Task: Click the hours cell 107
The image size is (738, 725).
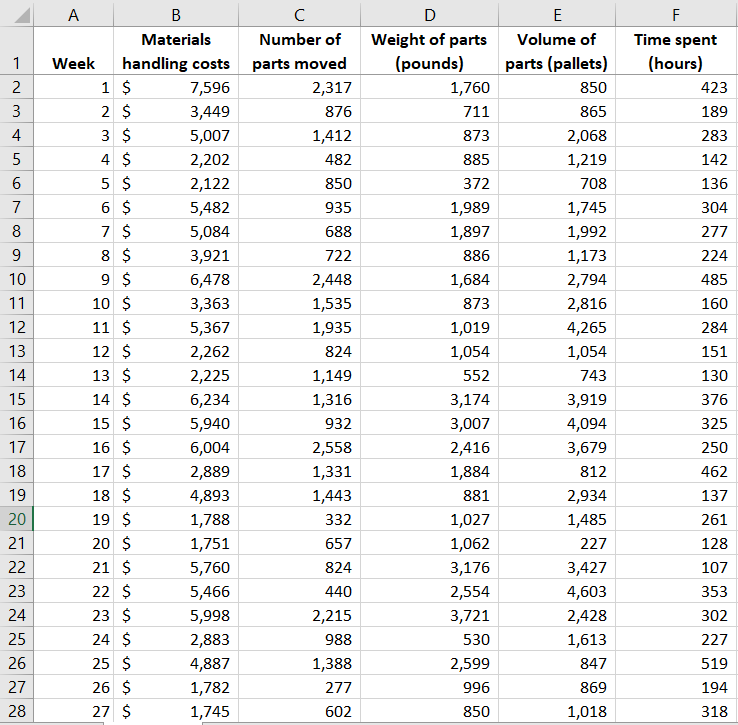Action: coord(676,567)
